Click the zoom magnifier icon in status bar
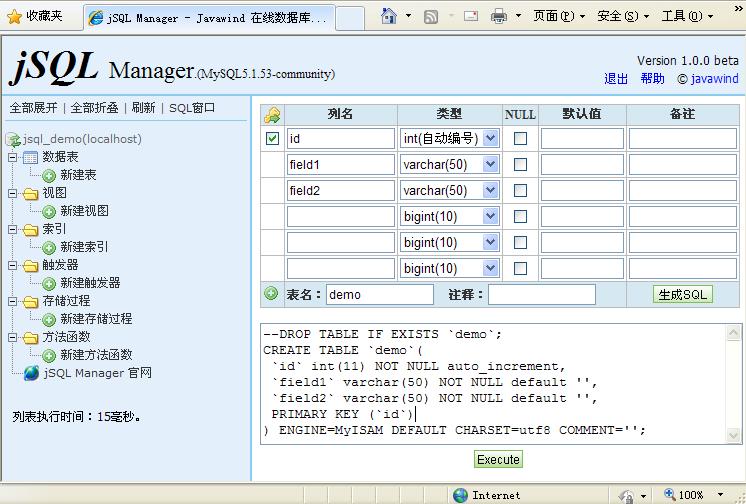Image resolution: width=746 pixels, height=504 pixels. pyautogui.click(x=670, y=494)
